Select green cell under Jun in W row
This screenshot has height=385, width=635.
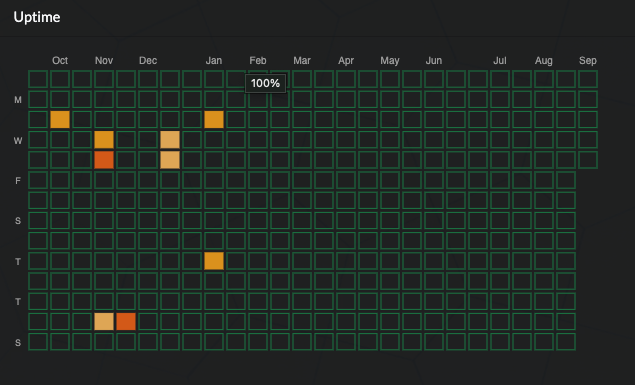[x=434, y=140]
